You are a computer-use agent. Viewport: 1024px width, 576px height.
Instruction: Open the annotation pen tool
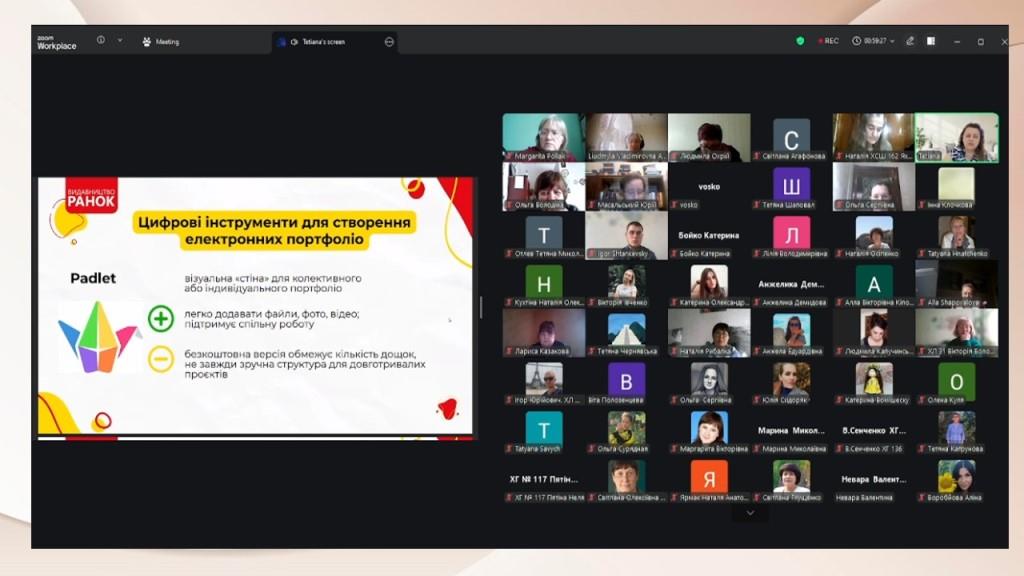(910, 41)
